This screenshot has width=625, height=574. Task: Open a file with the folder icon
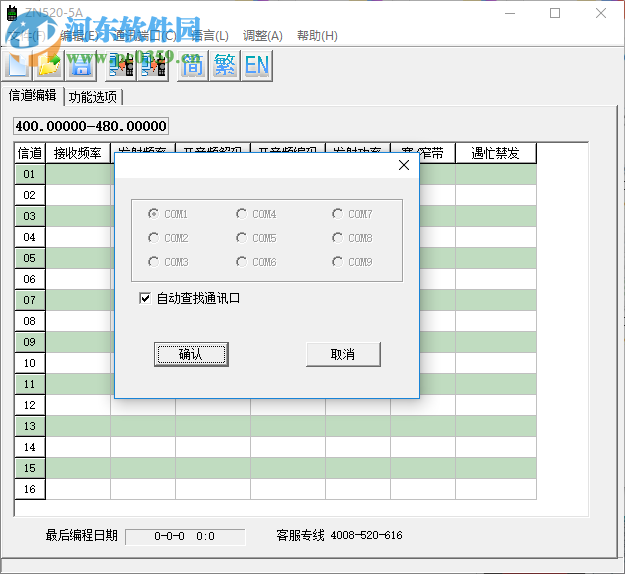coord(49,65)
